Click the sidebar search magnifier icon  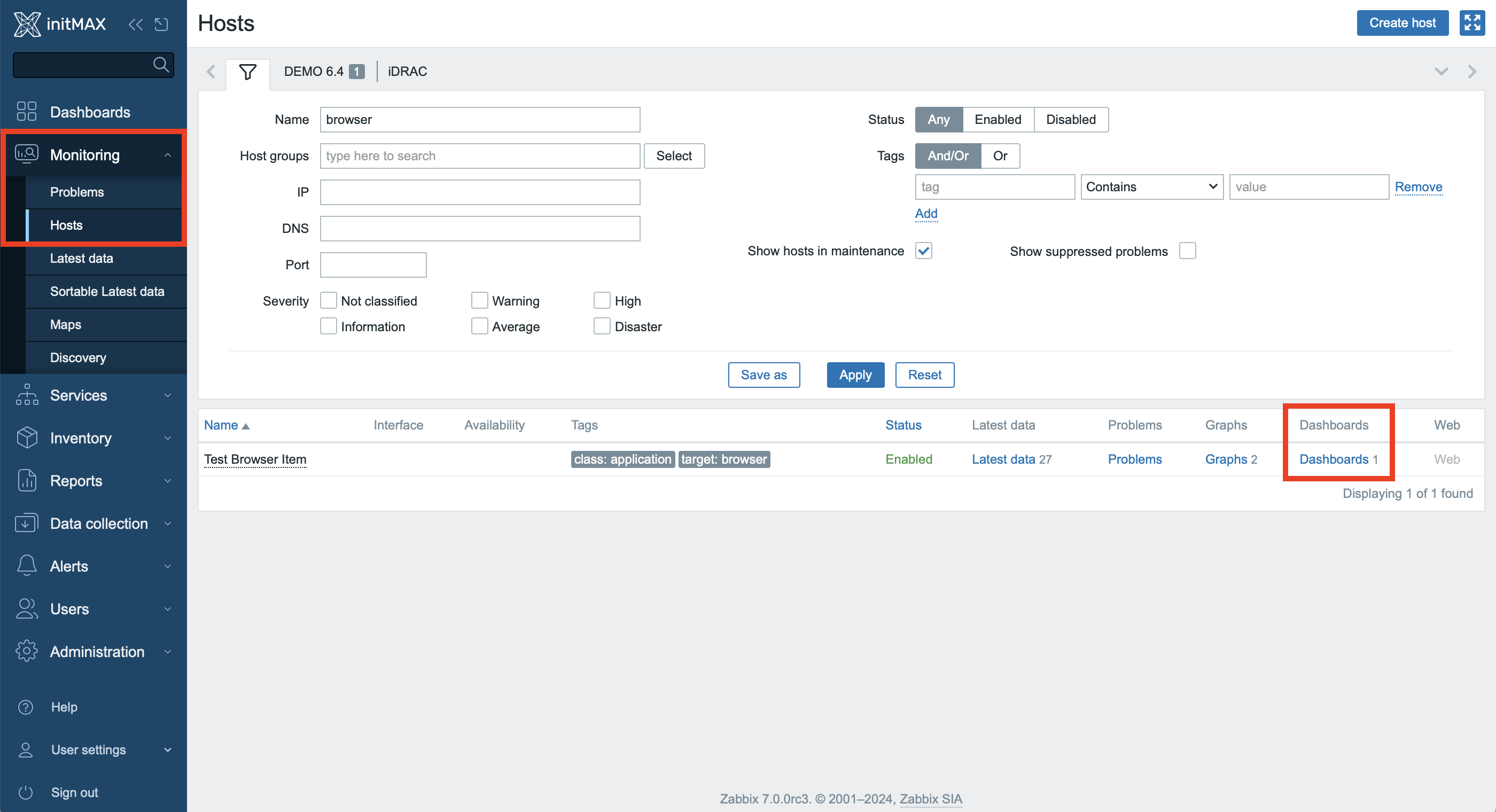(x=161, y=65)
